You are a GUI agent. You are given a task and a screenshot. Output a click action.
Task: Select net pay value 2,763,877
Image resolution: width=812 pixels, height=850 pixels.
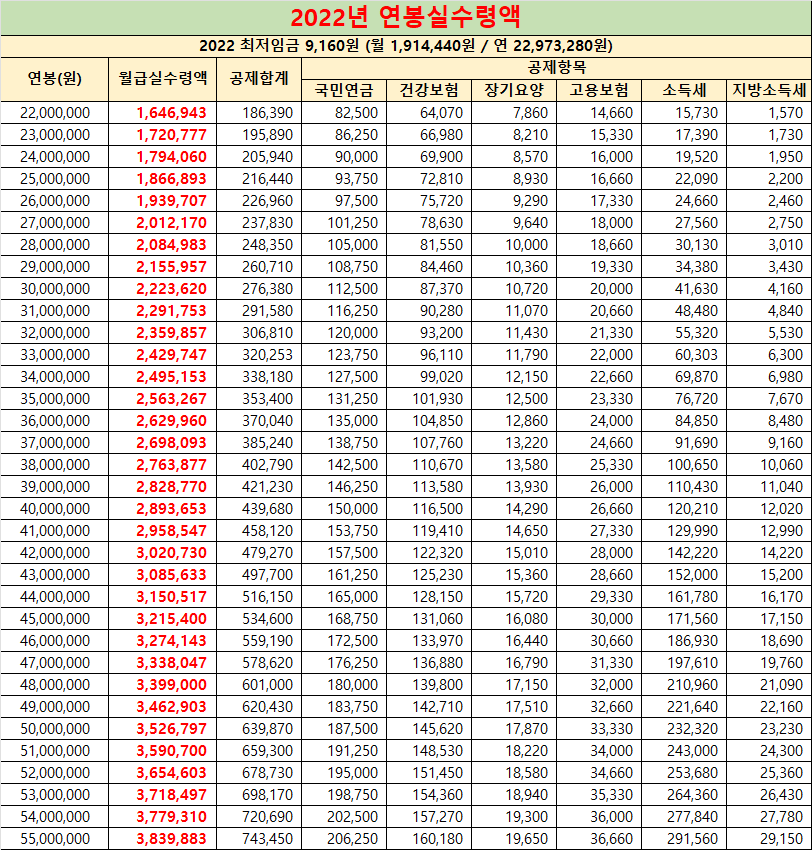click(x=171, y=465)
